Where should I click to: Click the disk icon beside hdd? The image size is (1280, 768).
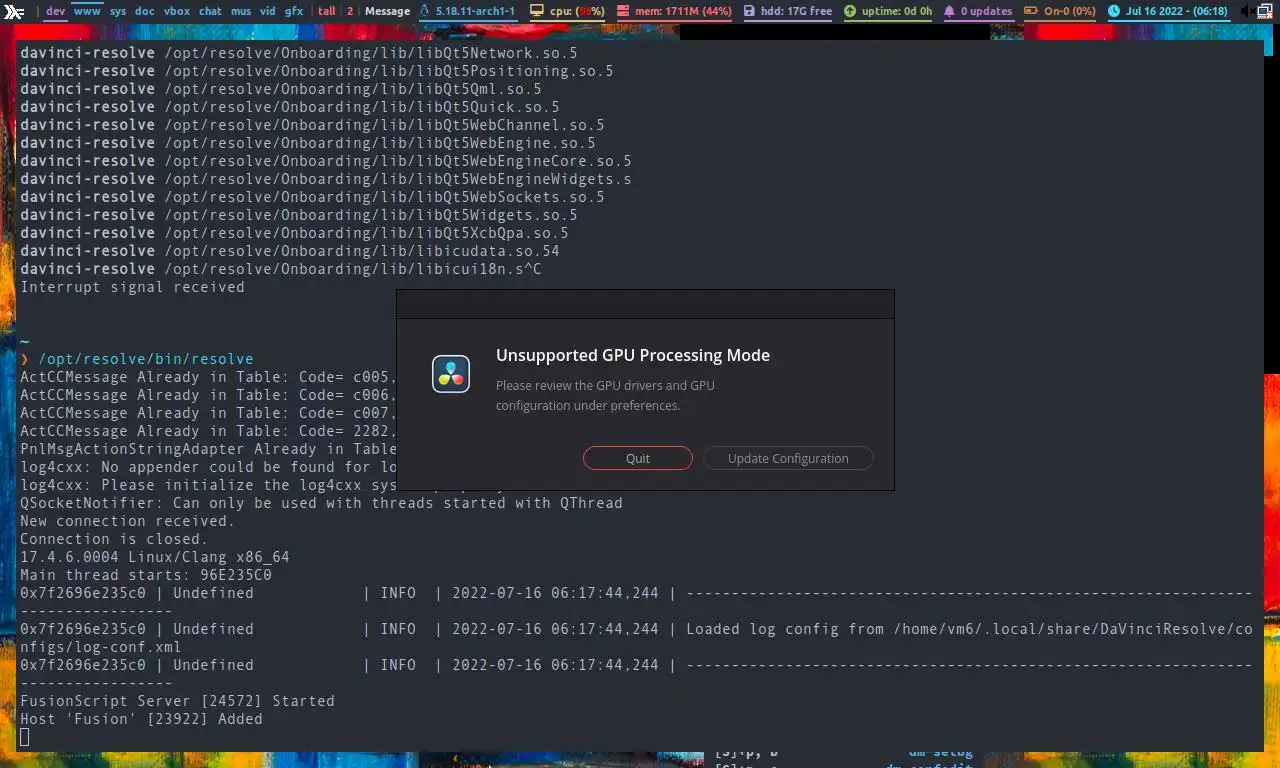pos(751,11)
